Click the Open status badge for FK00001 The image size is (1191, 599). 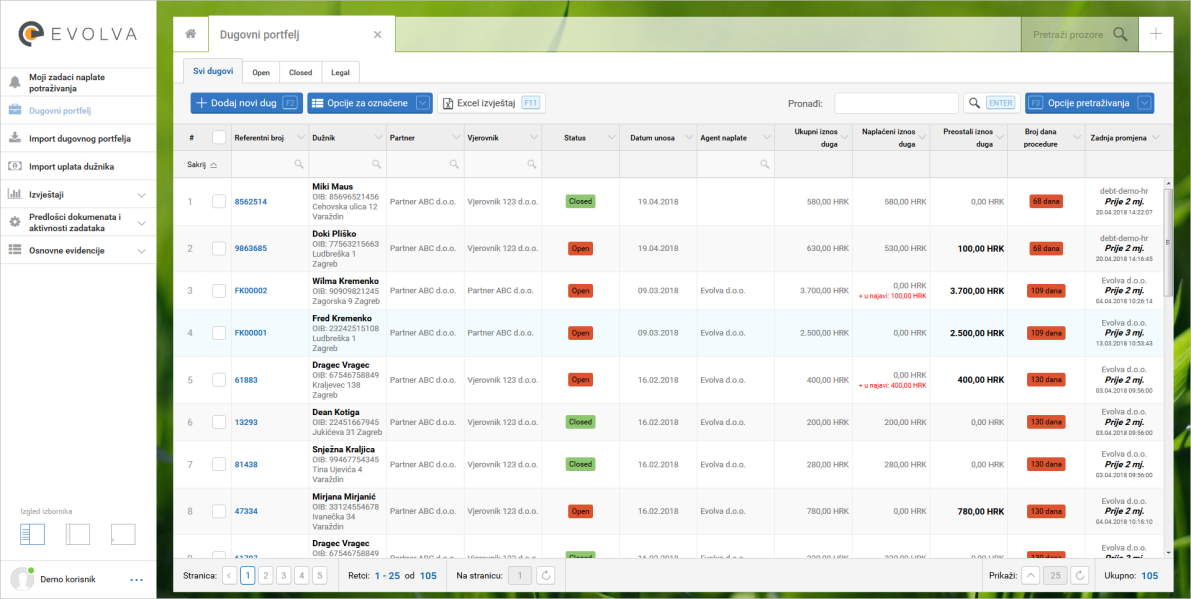580,333
